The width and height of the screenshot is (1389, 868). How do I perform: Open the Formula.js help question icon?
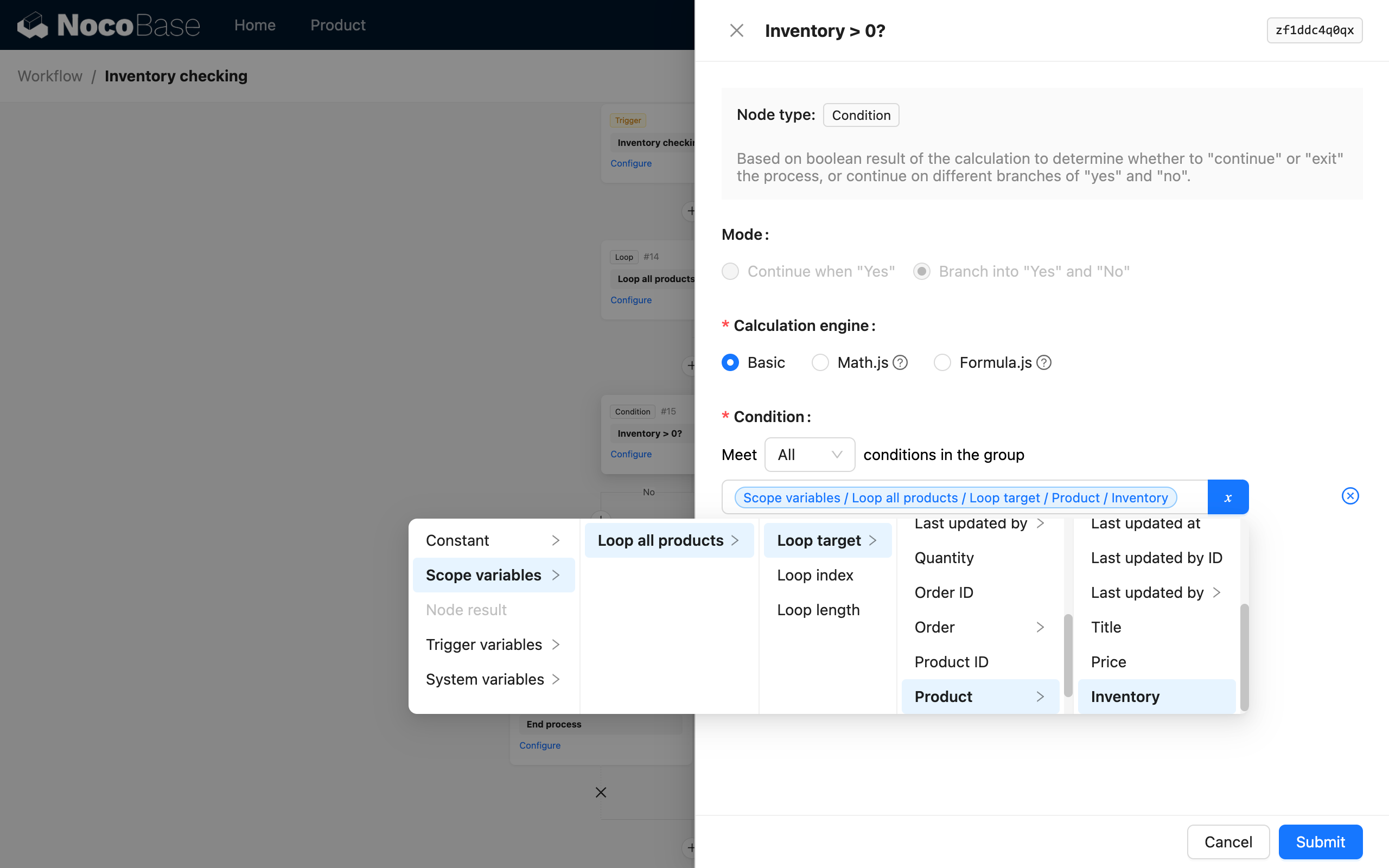[1043, 363]
